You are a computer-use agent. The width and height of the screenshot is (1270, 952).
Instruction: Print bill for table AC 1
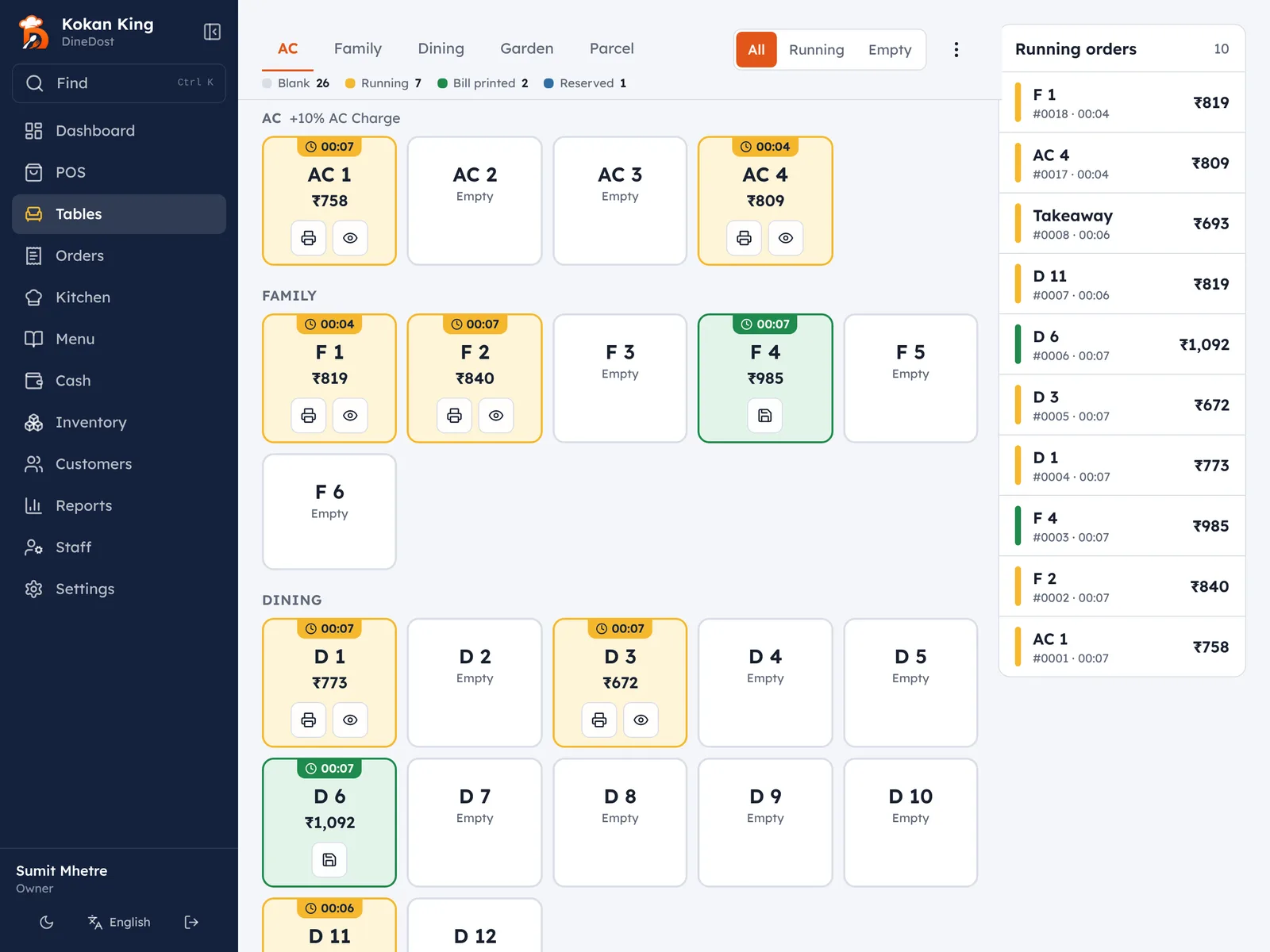pyautogui.click(x=309, y=238)
